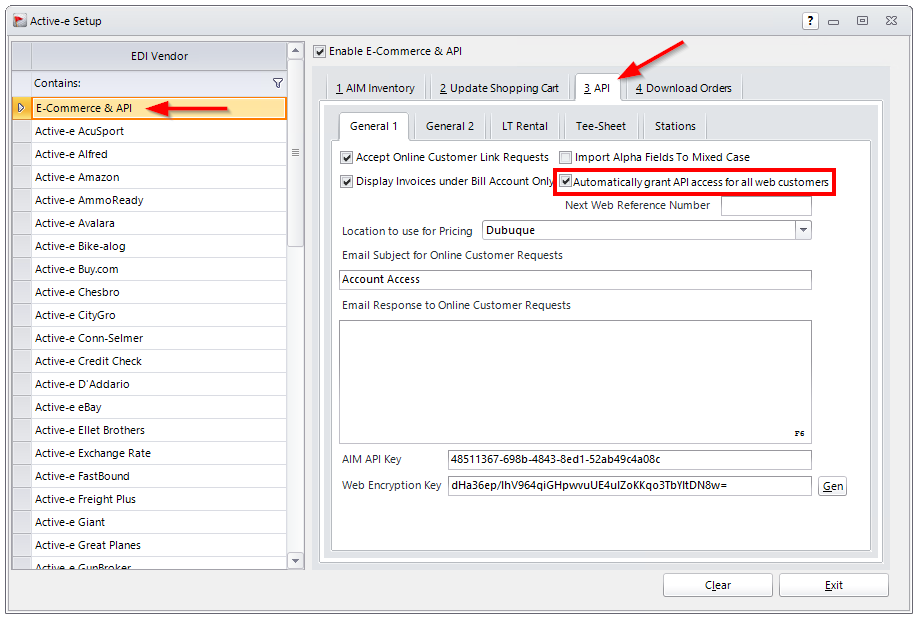Select Active-e D'Addario row
Screen dimensions: 917x620
coord(158,384)
